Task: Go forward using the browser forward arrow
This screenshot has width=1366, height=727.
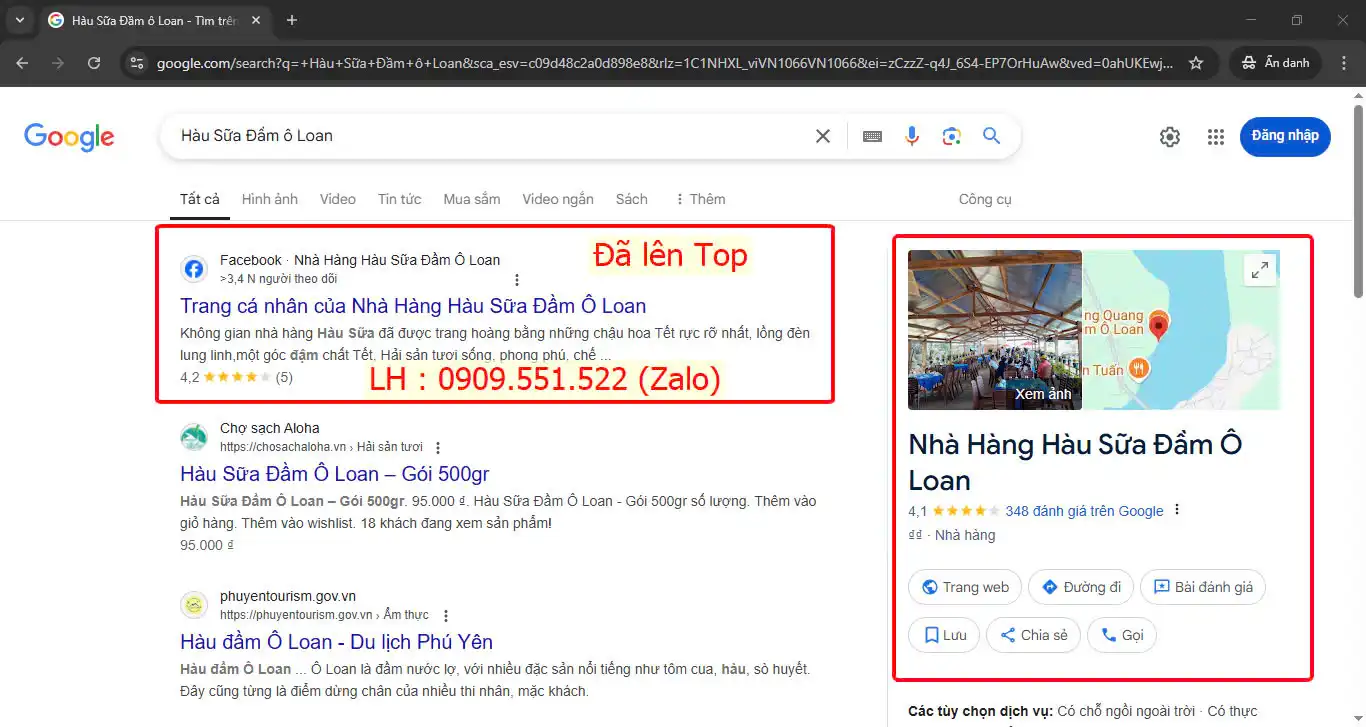Action: (58, 63)
